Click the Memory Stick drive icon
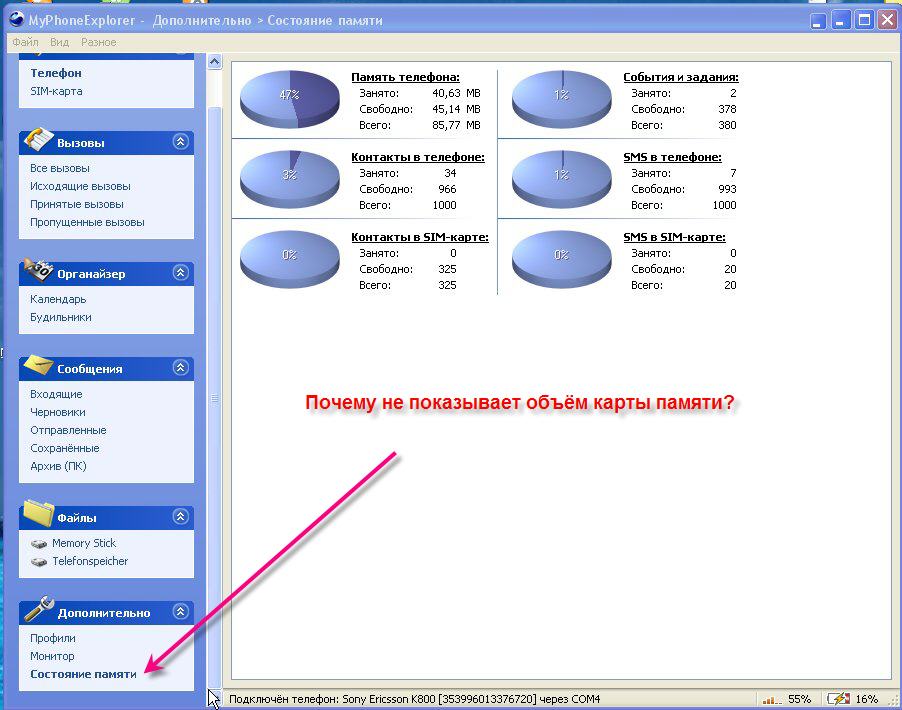The width and height of the screenshot is (902, 710). (39, 544)
